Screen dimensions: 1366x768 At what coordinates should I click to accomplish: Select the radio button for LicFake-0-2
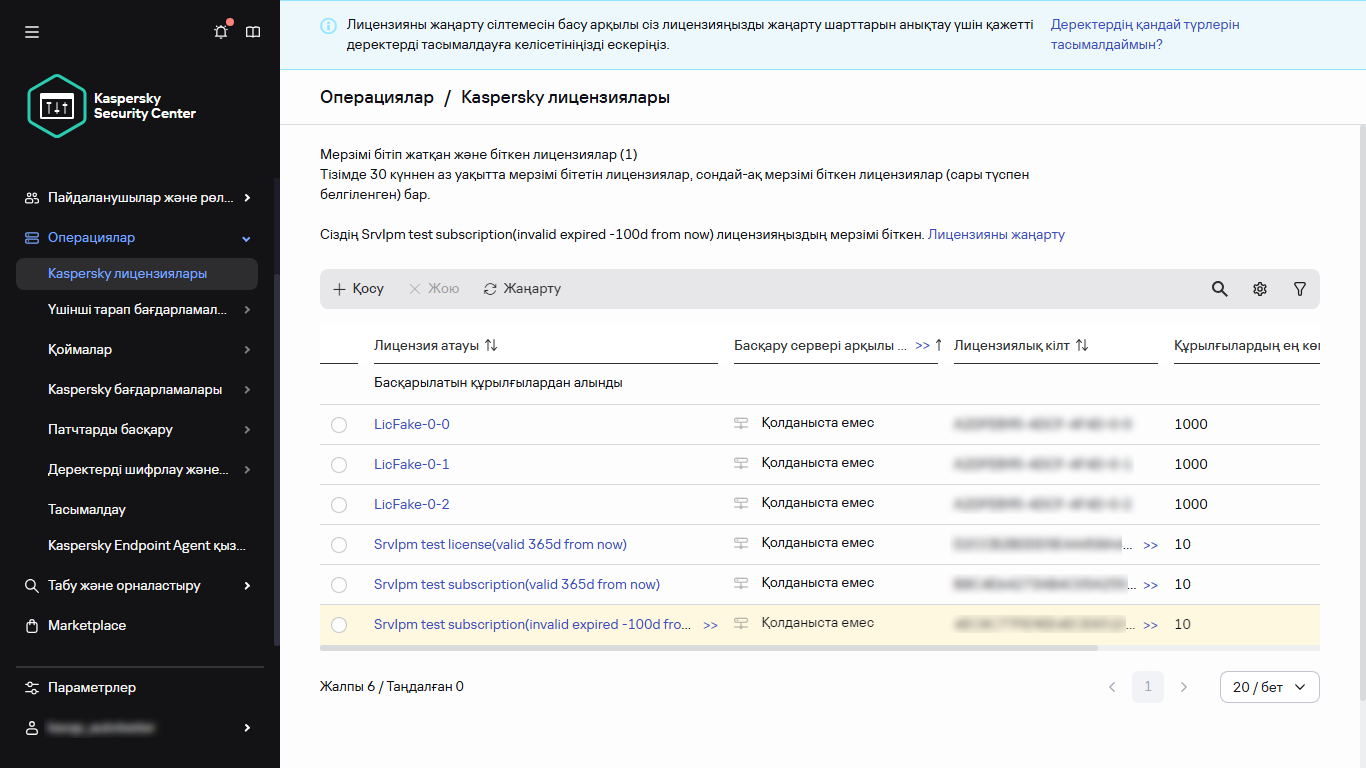339,504
